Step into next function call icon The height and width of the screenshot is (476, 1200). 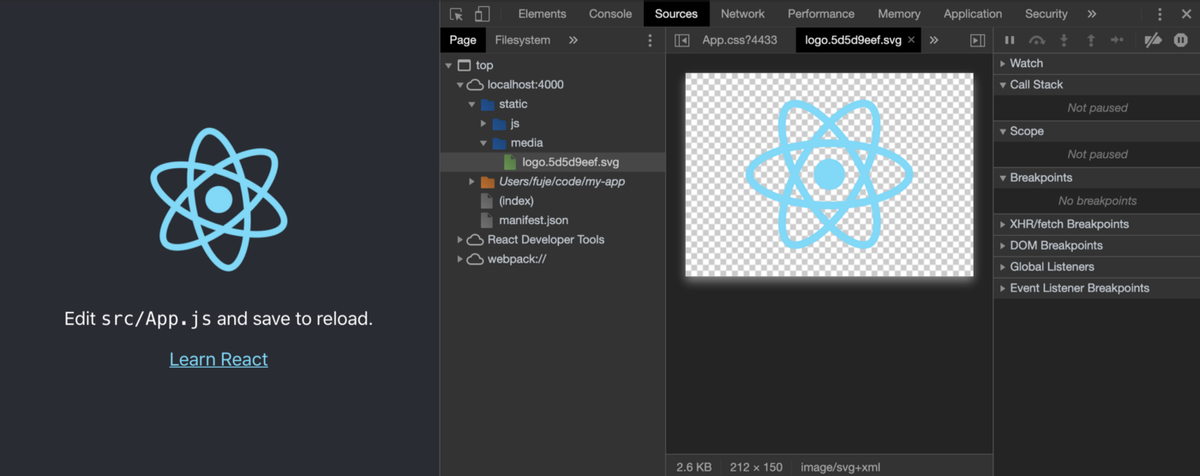1064,40
